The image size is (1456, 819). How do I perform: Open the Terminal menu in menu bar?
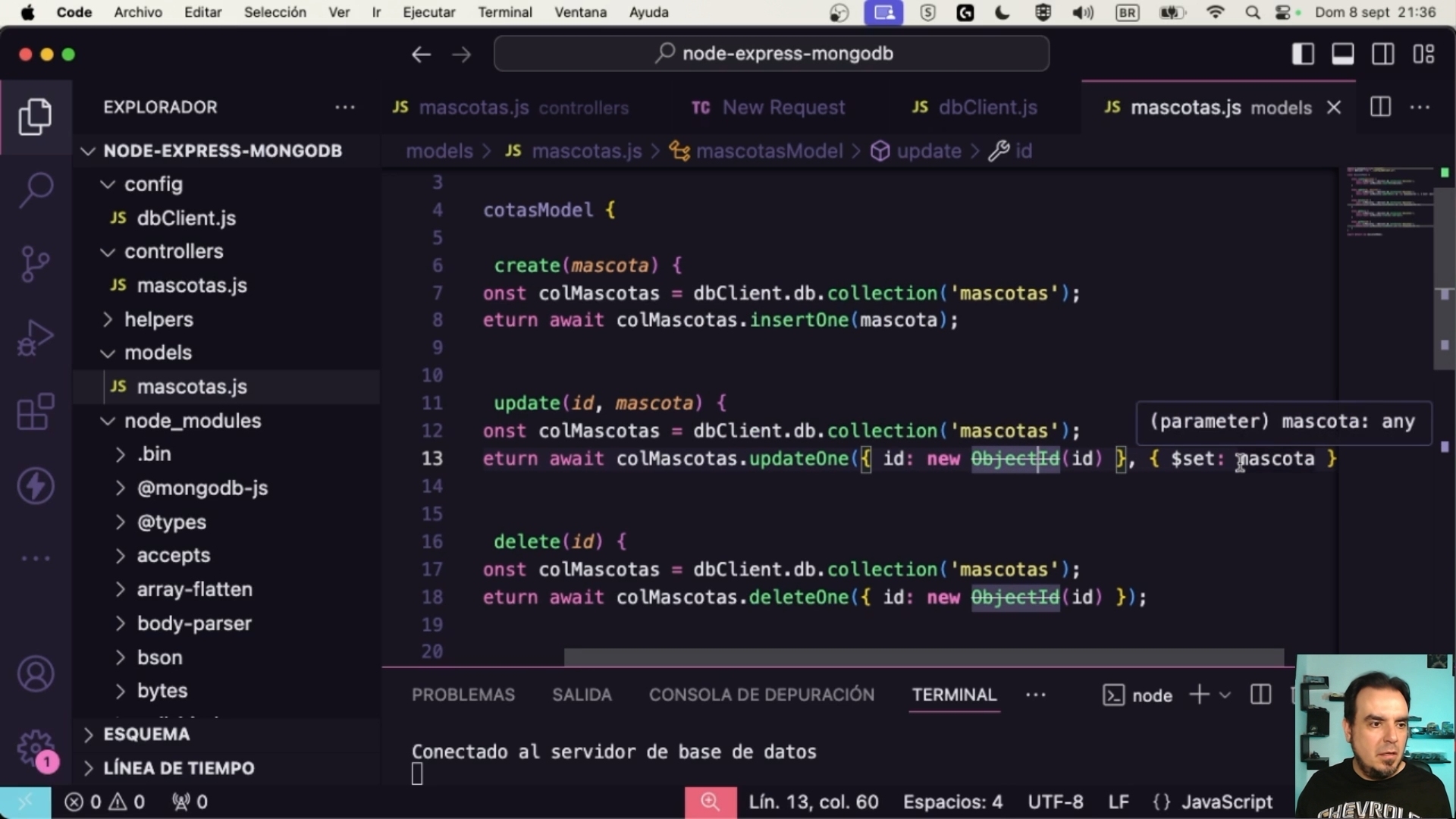click(x=505, y=12)
